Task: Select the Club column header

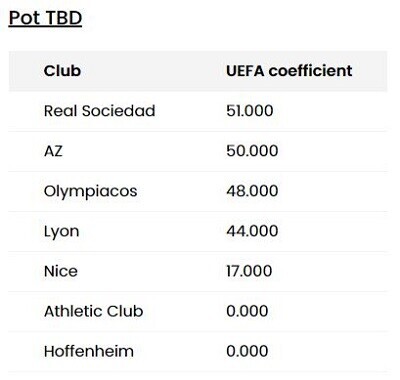Action: (62, 71)
